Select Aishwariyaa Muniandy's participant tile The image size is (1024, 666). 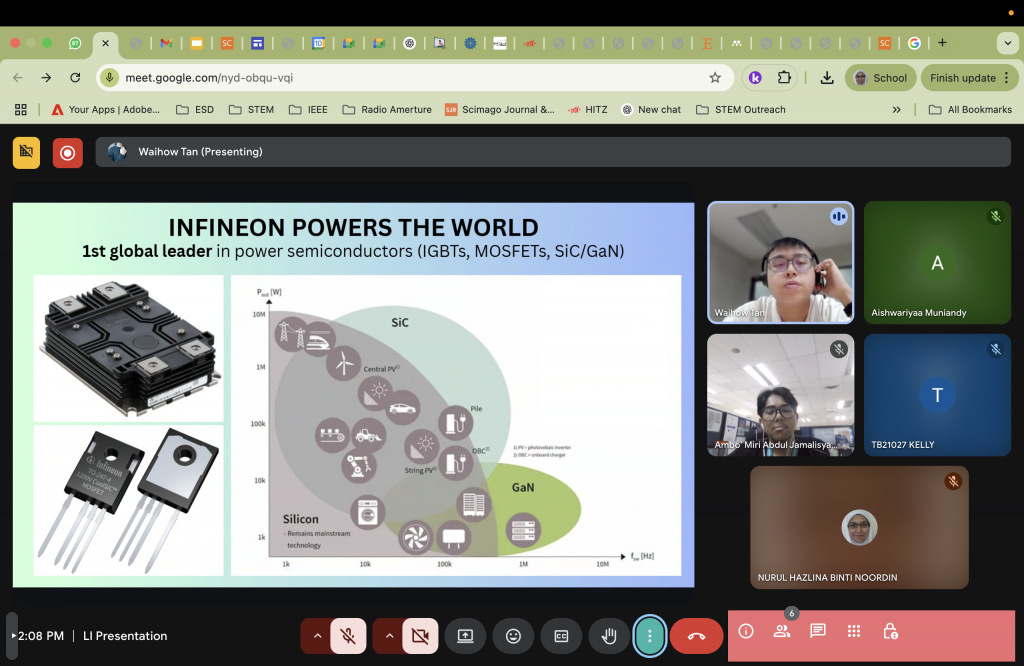[x=937, y=262]
